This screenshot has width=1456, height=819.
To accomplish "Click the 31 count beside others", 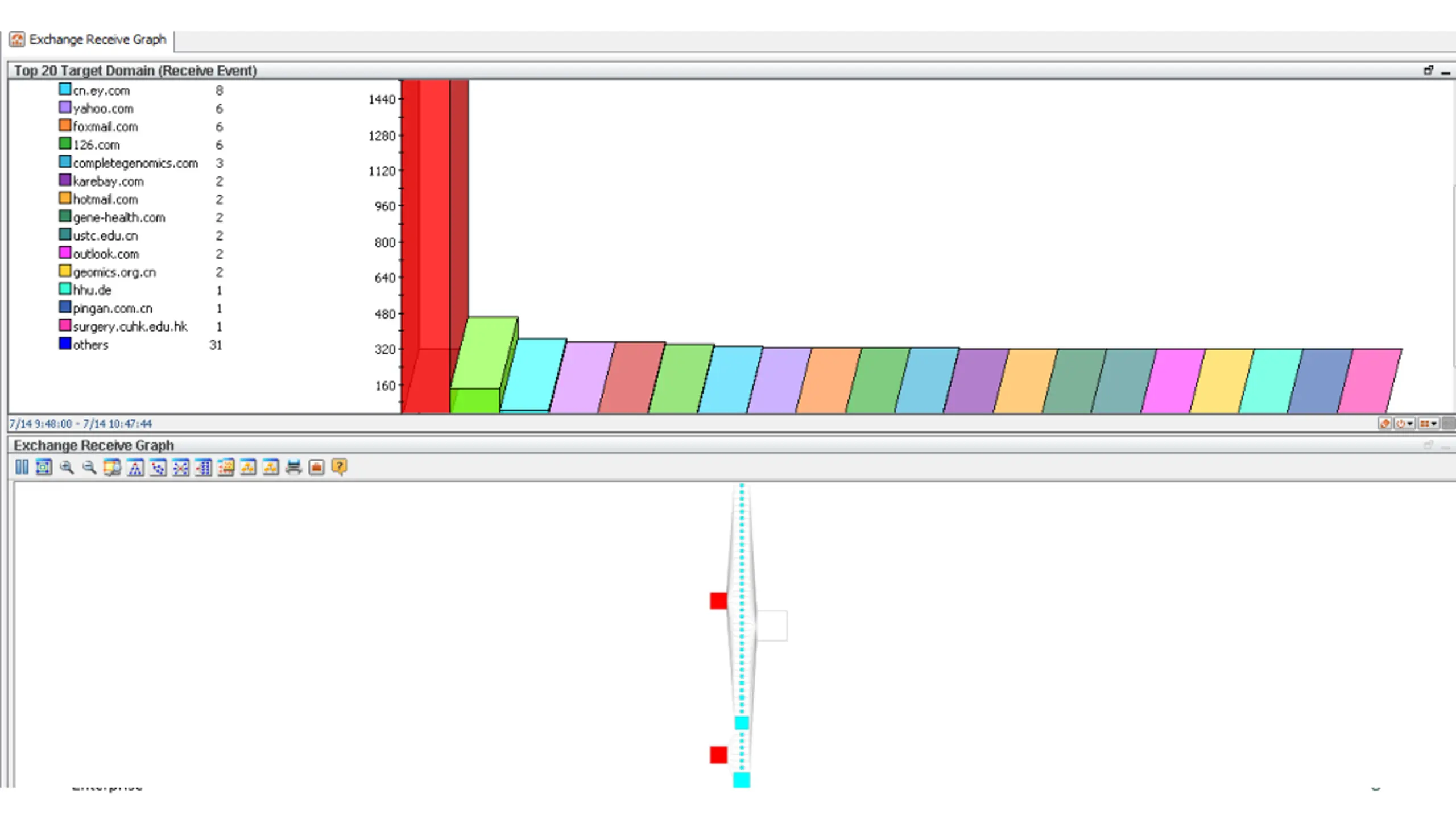I will (216, 345).
